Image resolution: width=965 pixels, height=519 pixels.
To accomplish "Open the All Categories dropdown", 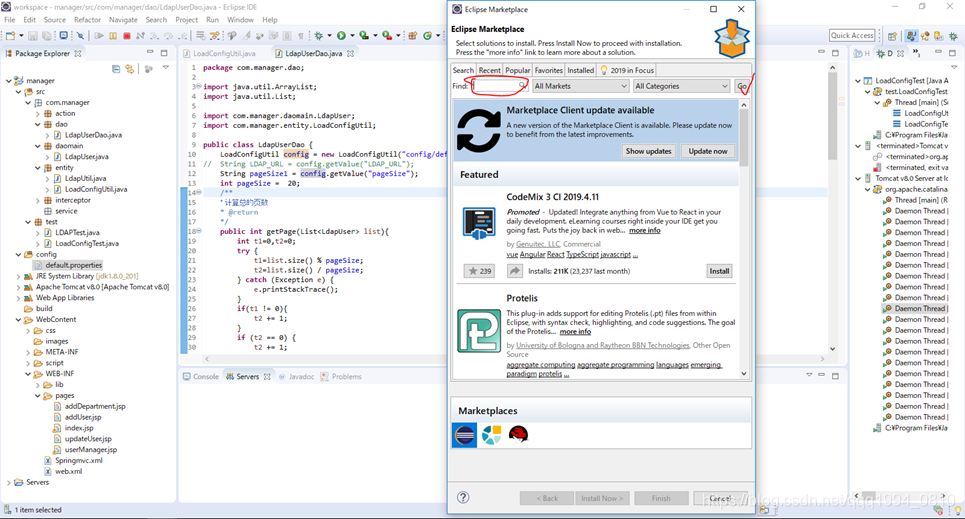I will pyautogui.click(x=681, y=86).
